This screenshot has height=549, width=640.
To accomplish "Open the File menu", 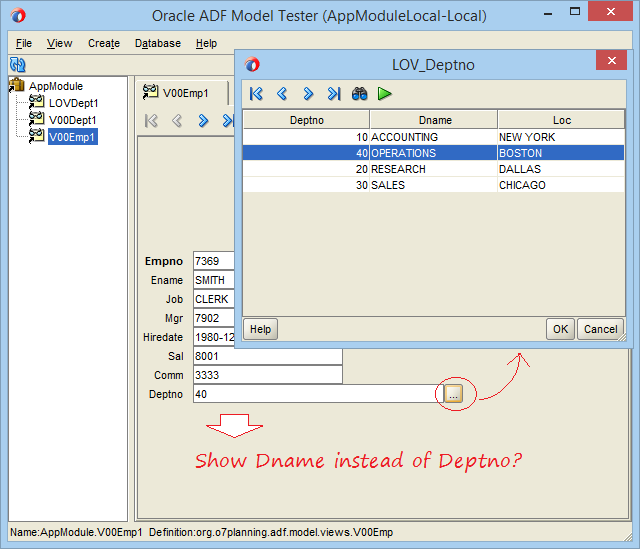I will pos(24,43).
